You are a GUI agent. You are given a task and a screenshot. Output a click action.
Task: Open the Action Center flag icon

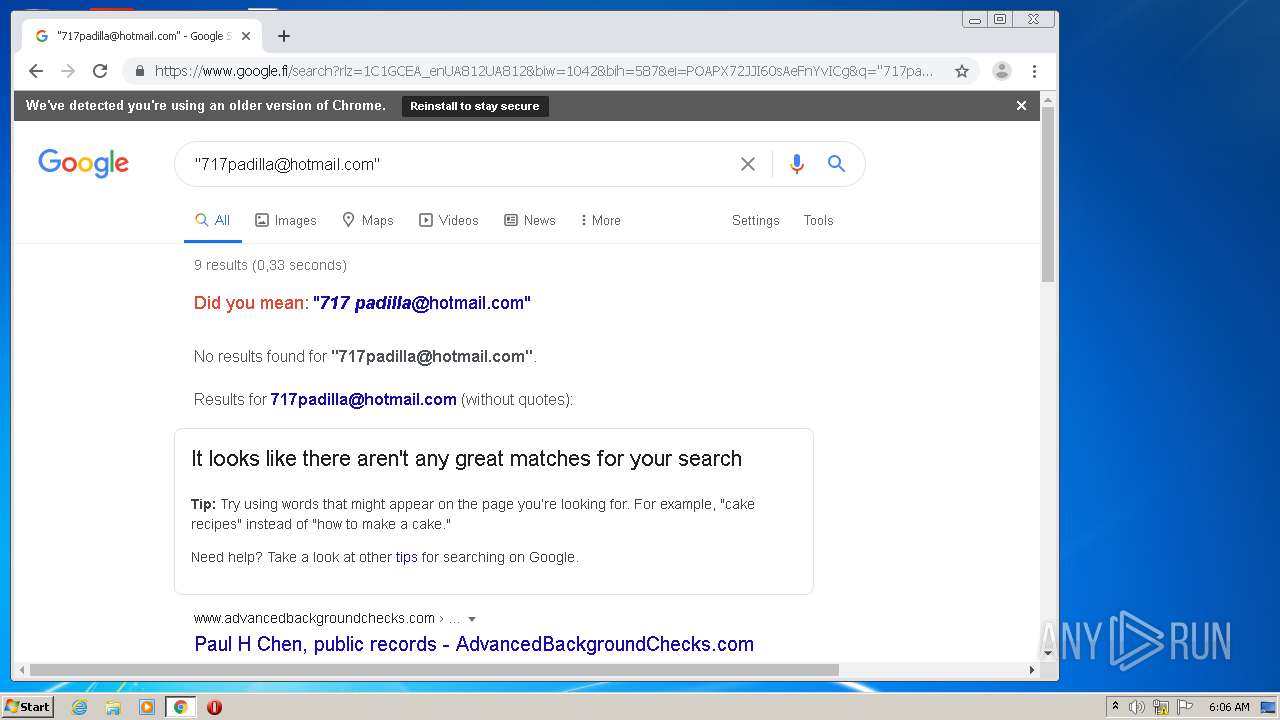(x=1185, y=707)
